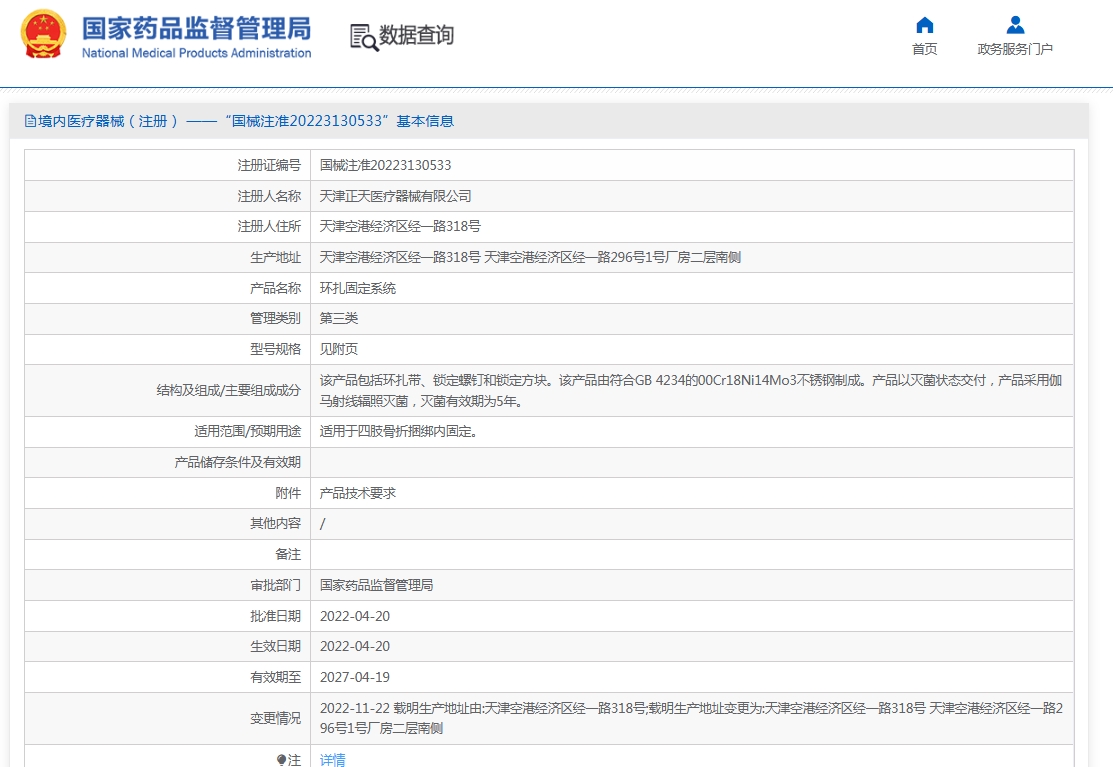Click the 政务服务门户 label
Image resolution: width=1113 pixels, height=767 pixels.
pyautogui.click(x=1015, y=49)
